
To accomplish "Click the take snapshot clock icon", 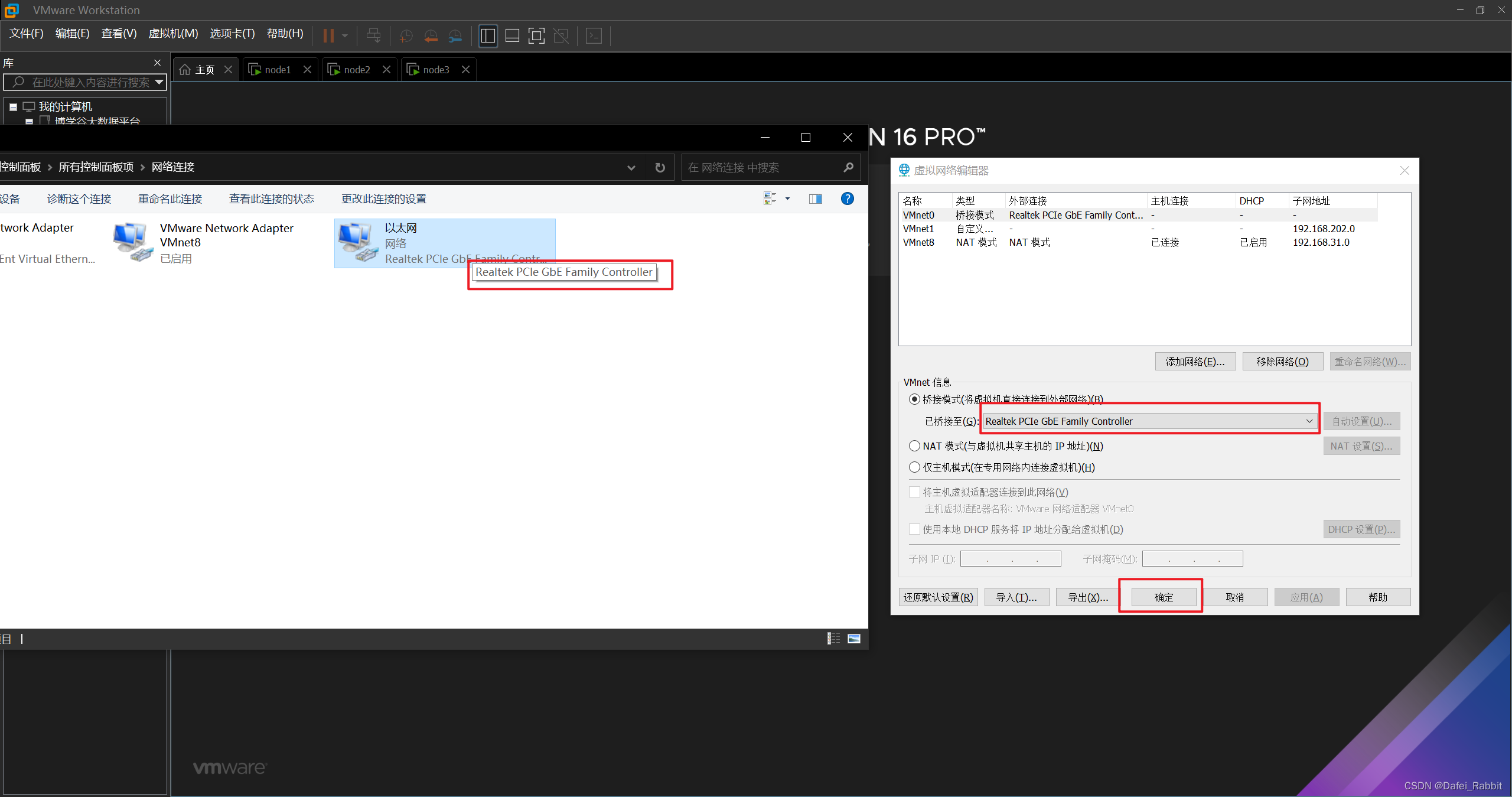I will pos(406,36).
